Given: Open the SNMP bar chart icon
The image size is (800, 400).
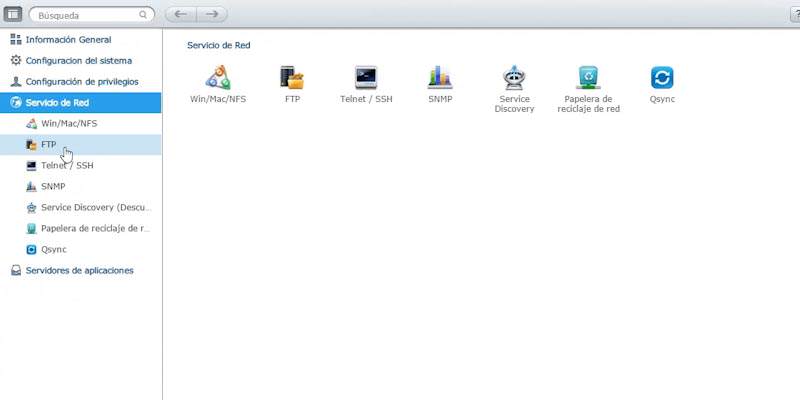Looking at the screenshot, I should 440,78.
